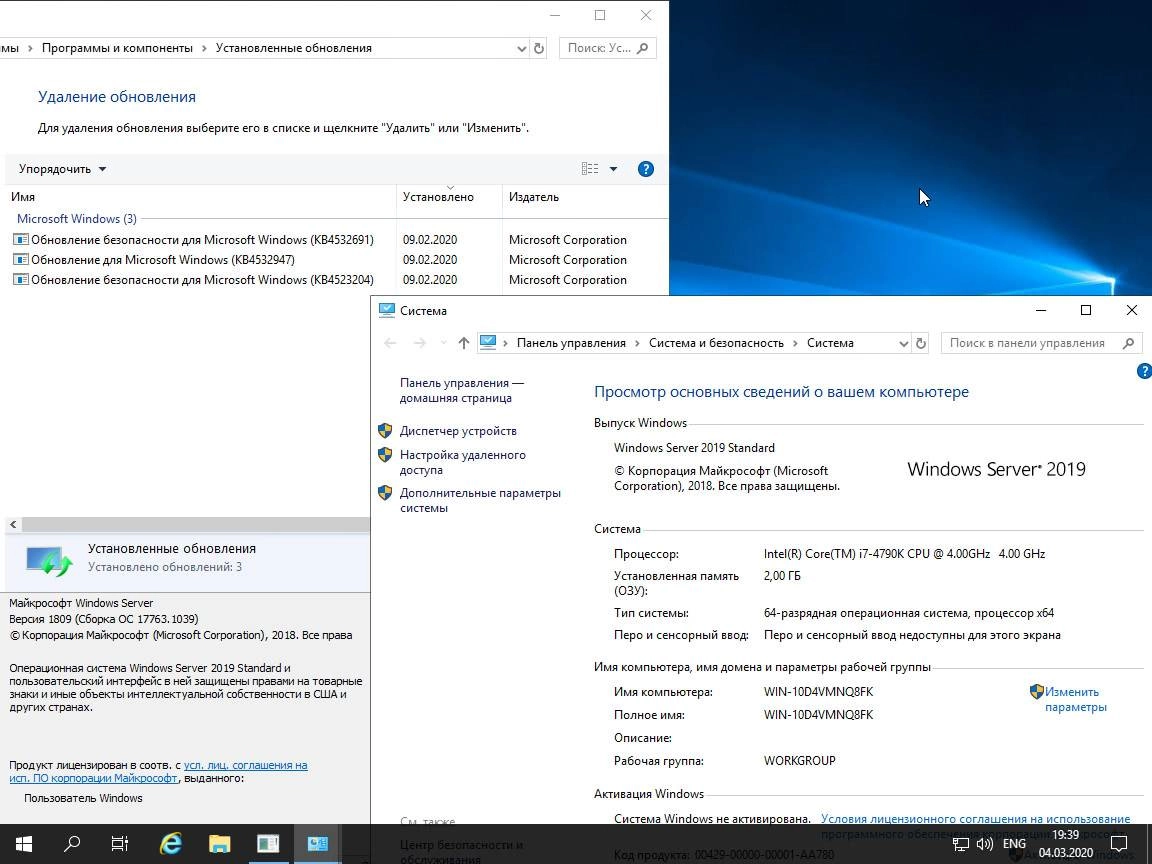Sort by the Издатель column header
The width and height of the screenshot is (1152, 864).
coord(585,197)
